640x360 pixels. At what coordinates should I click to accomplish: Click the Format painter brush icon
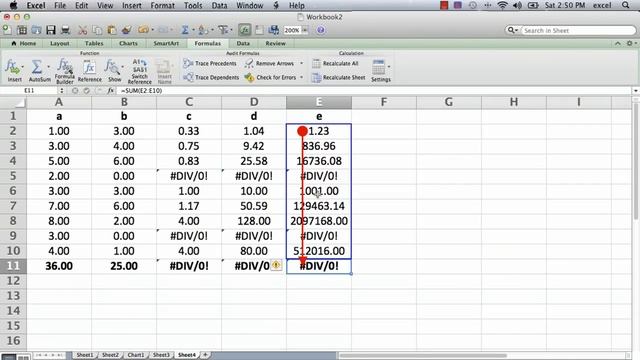(x=127, y=30)
